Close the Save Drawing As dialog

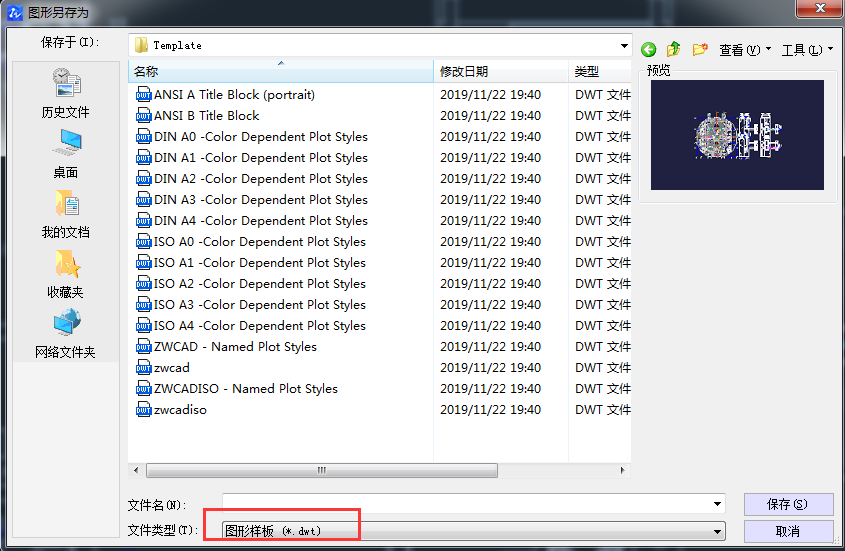point(819,8)
